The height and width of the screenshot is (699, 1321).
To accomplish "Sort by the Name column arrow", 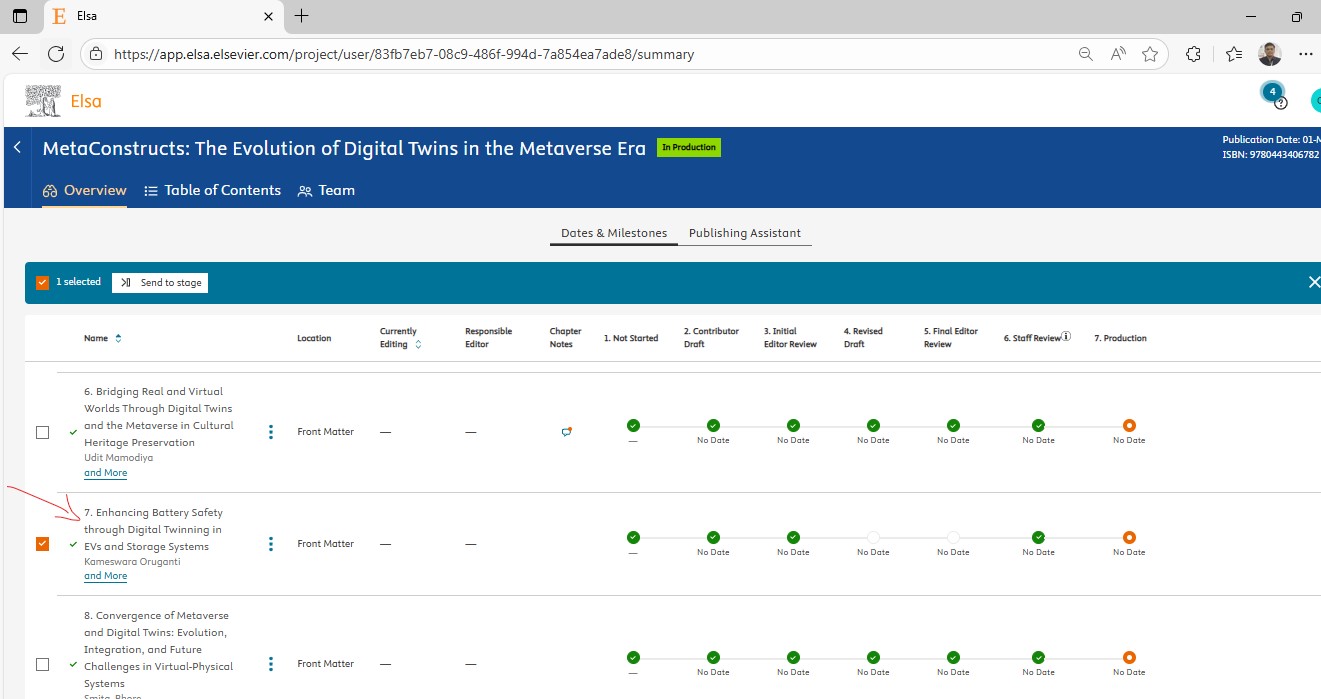I will [x=118, y=338].
